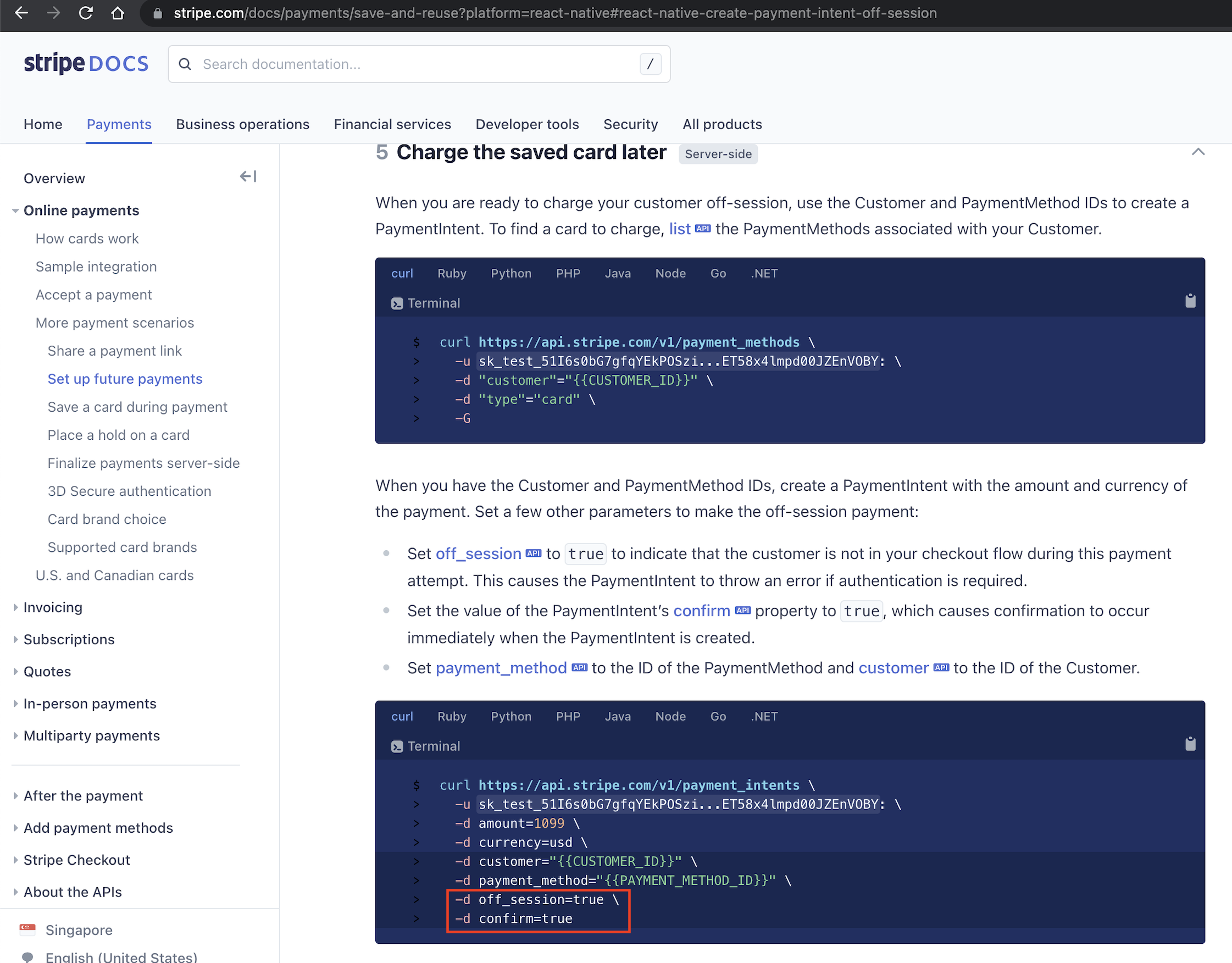
Task: Collapse the docs sidebar with the arrow icon
Action: point(247,176)
